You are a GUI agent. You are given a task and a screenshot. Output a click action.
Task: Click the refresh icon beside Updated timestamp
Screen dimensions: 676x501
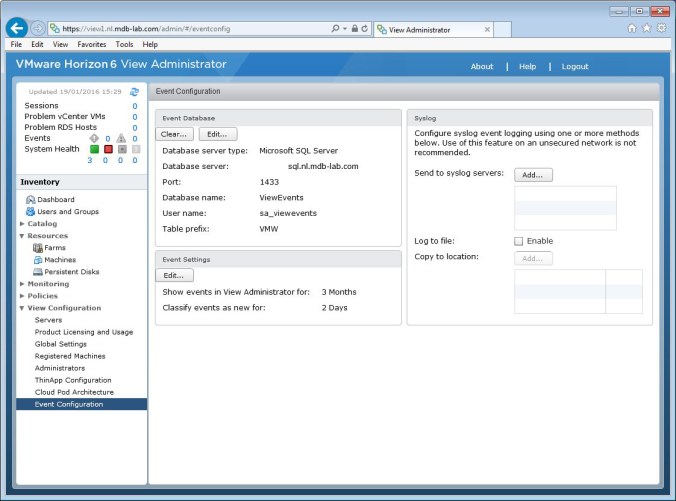pyautogui.click(x=134, y=92)
